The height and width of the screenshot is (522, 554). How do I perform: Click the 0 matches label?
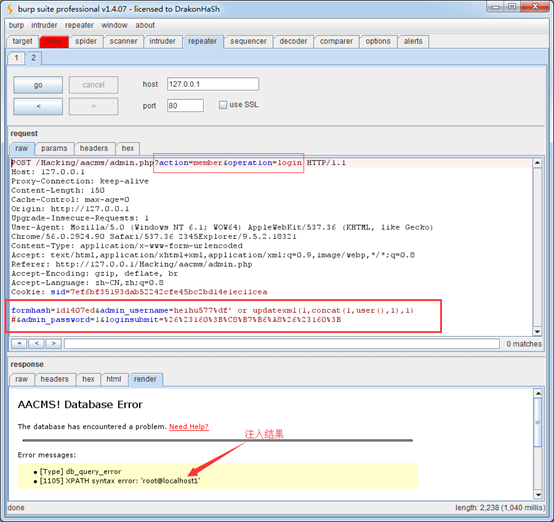coord(524,344)
